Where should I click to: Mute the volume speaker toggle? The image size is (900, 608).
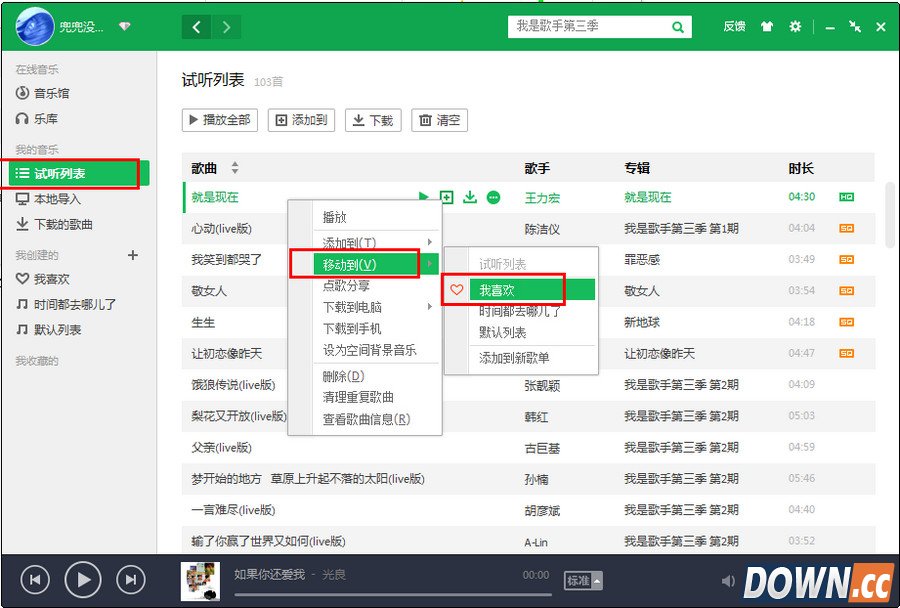pos(728,579)
